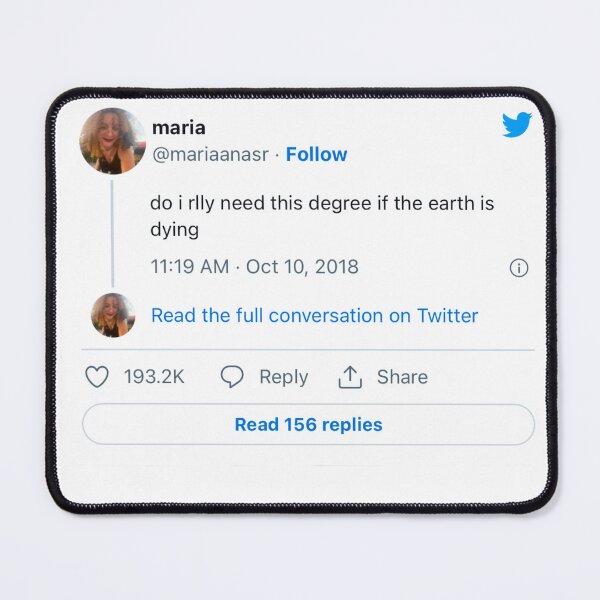600x600 pixels.
Task: Click the Twitter bird logo
Action: click(x=517, y=125)
